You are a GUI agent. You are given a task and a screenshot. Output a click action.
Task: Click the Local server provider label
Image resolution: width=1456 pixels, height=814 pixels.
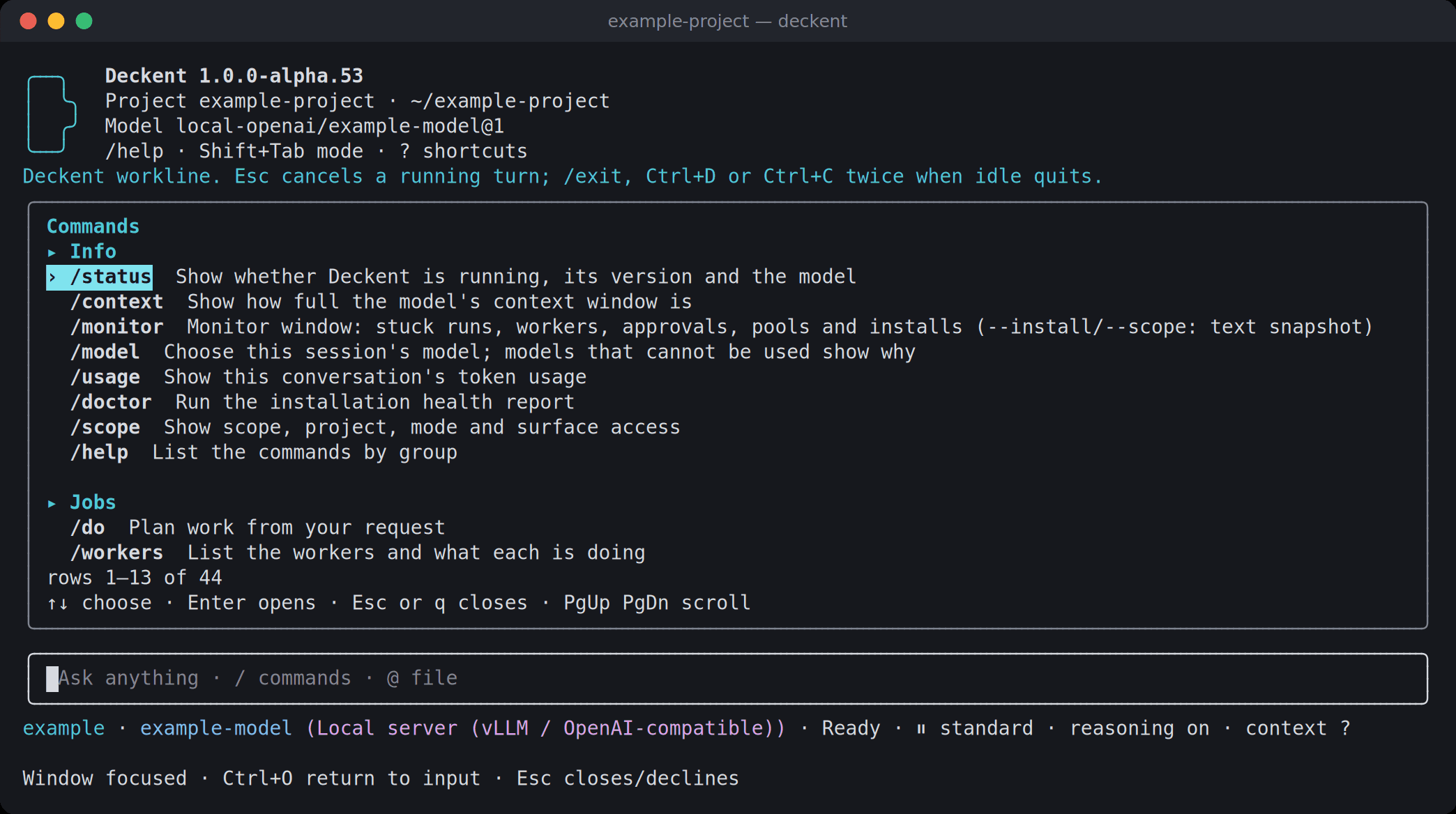(x=545, y=728)
